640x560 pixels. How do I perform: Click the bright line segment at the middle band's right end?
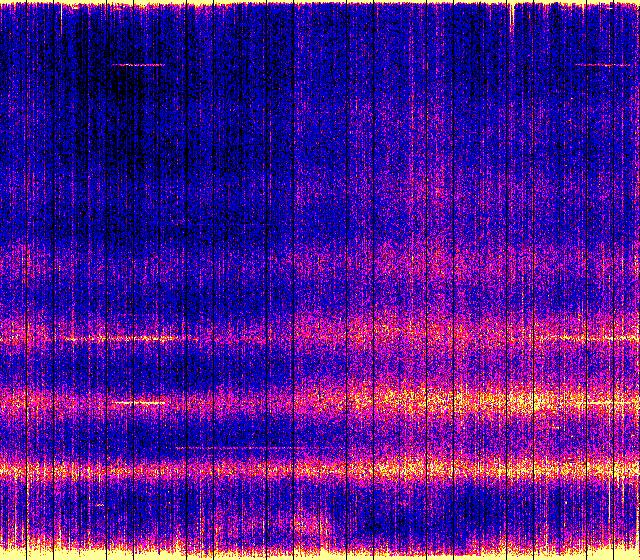(610, 403)
